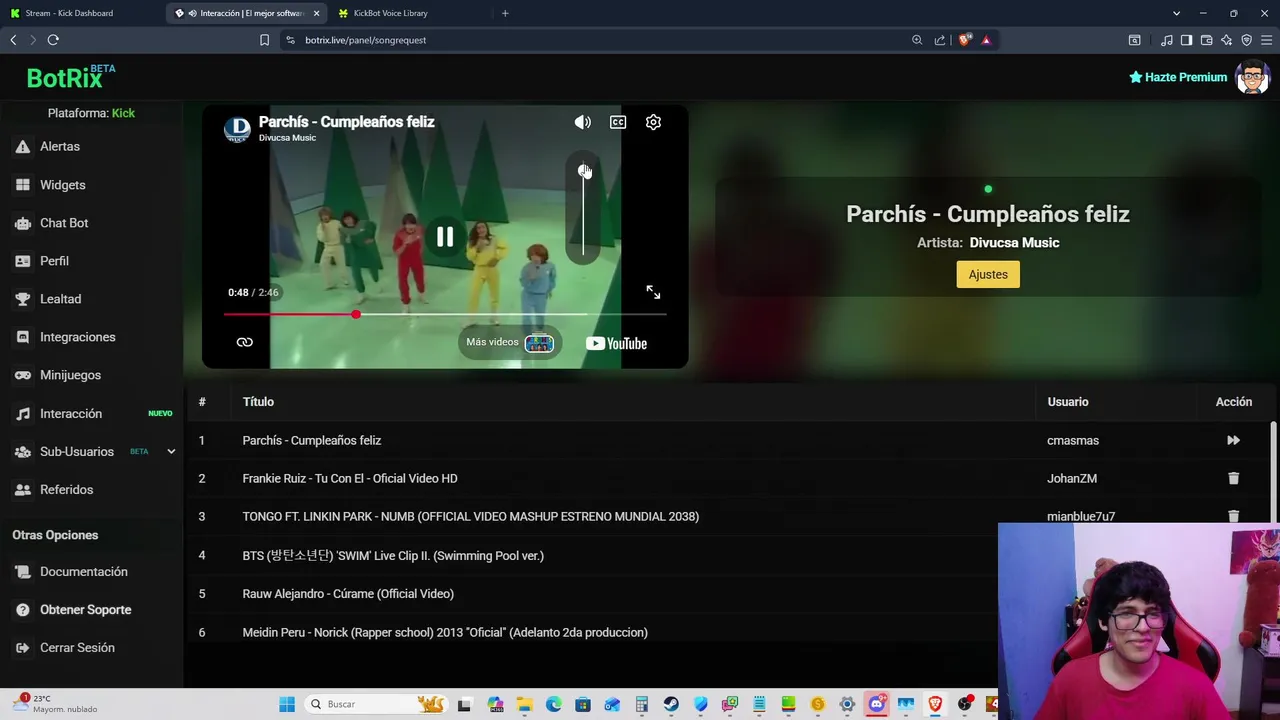Skip the Parchís song with forward icon

click(1233, 440)
